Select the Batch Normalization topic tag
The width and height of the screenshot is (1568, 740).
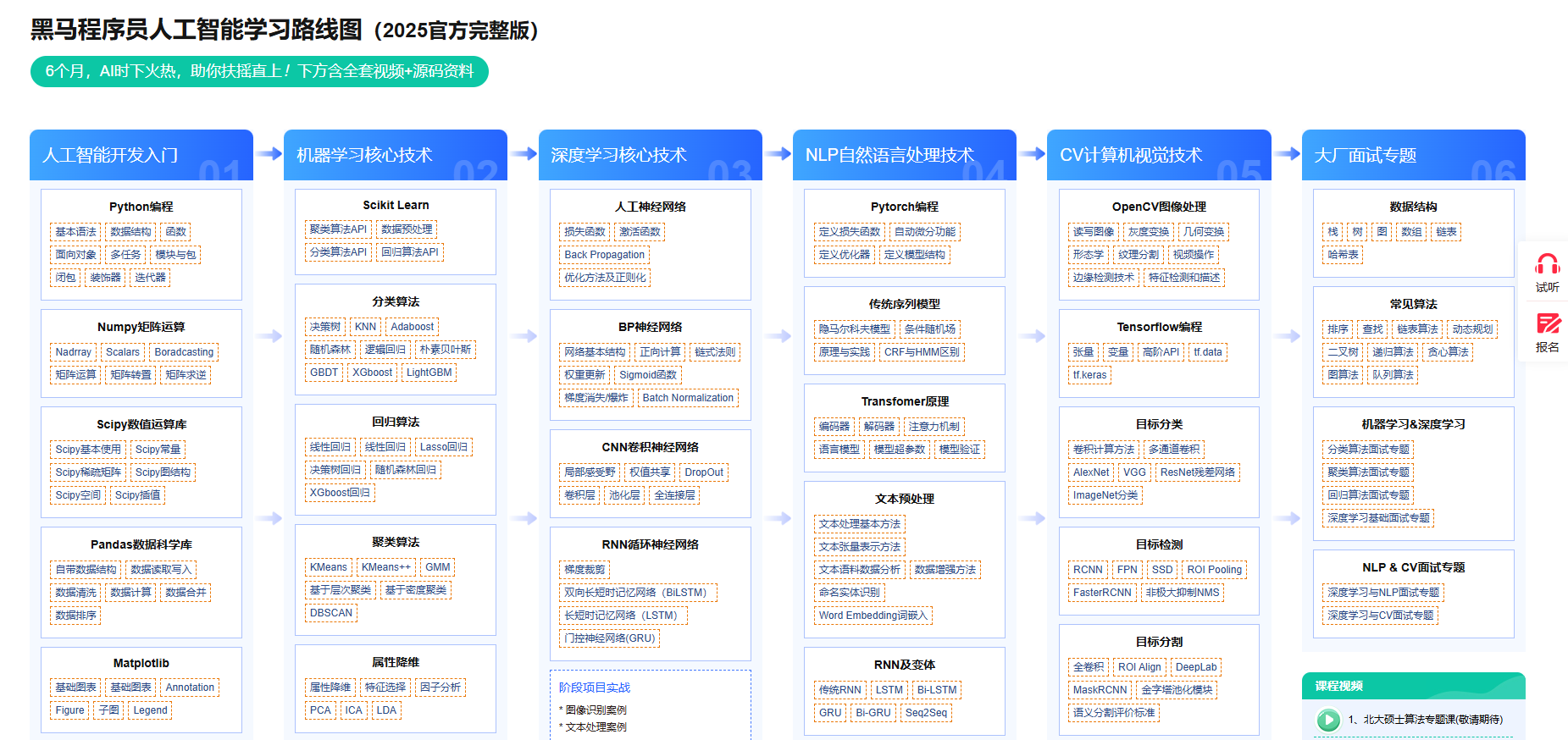point(687,398)
